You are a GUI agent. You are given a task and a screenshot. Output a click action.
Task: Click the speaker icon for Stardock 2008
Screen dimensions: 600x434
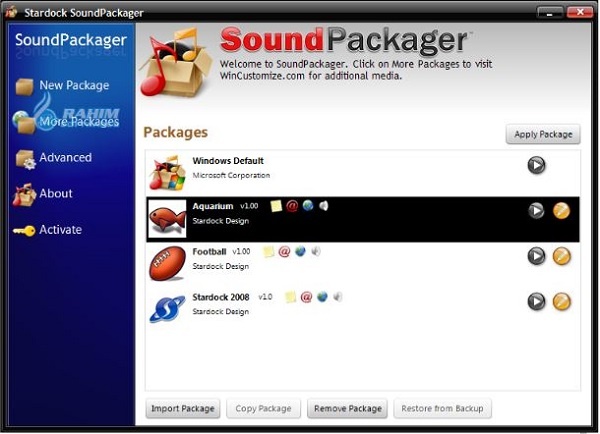[x=338, y=297]
